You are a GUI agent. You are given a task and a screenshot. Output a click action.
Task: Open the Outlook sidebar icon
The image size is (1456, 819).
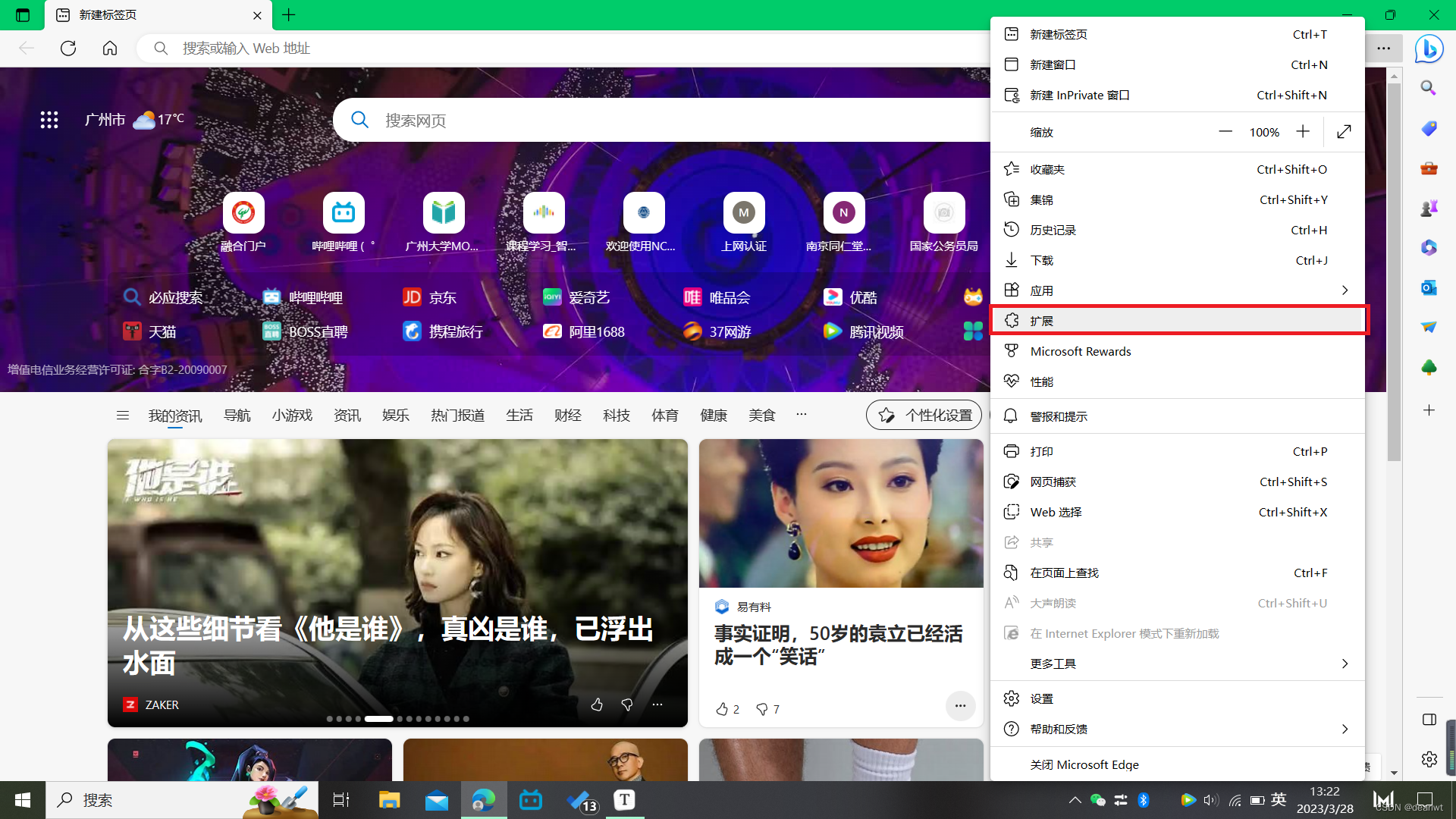tap(1429, 287)
